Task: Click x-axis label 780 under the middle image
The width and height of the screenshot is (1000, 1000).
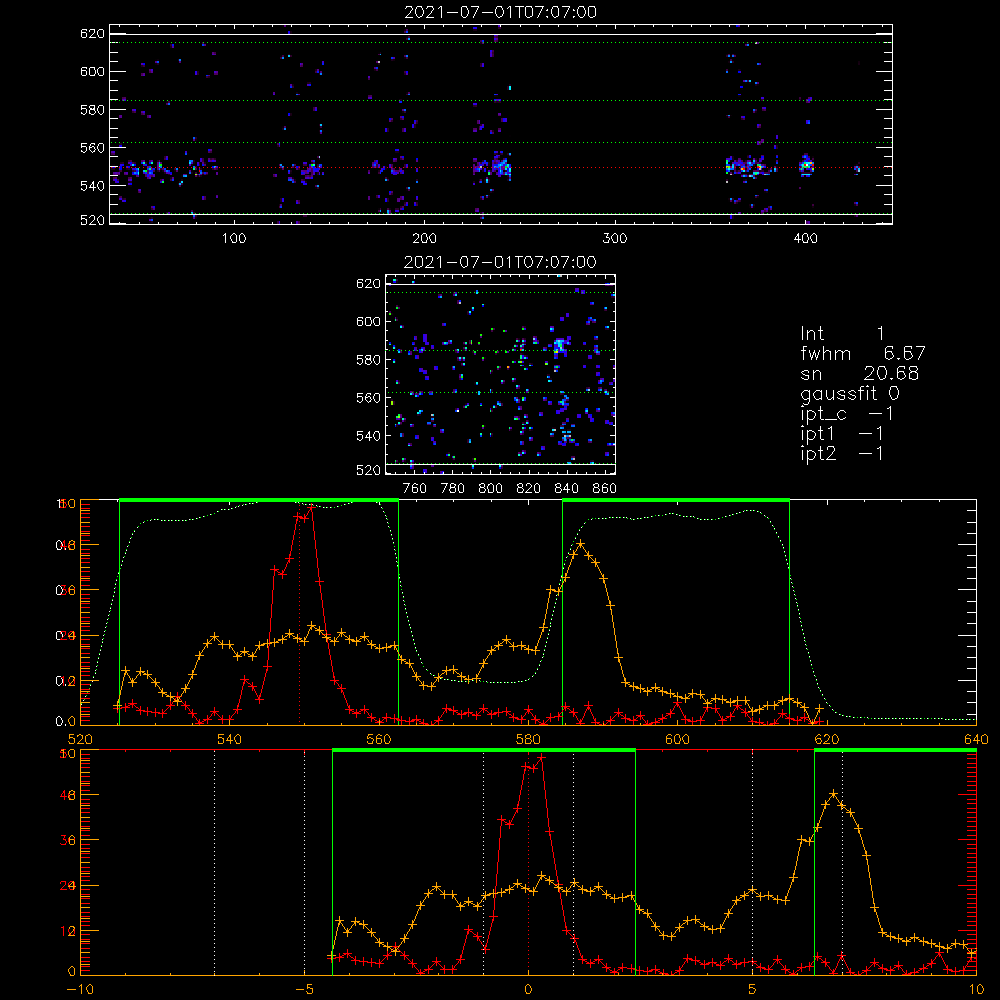Action: tap(453, 489)
